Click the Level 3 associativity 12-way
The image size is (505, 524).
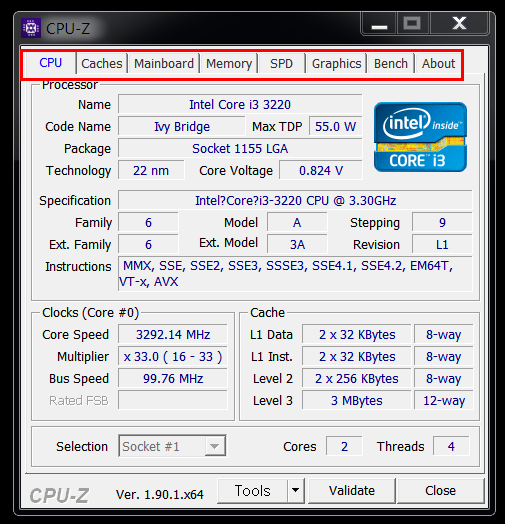point(444,400)
